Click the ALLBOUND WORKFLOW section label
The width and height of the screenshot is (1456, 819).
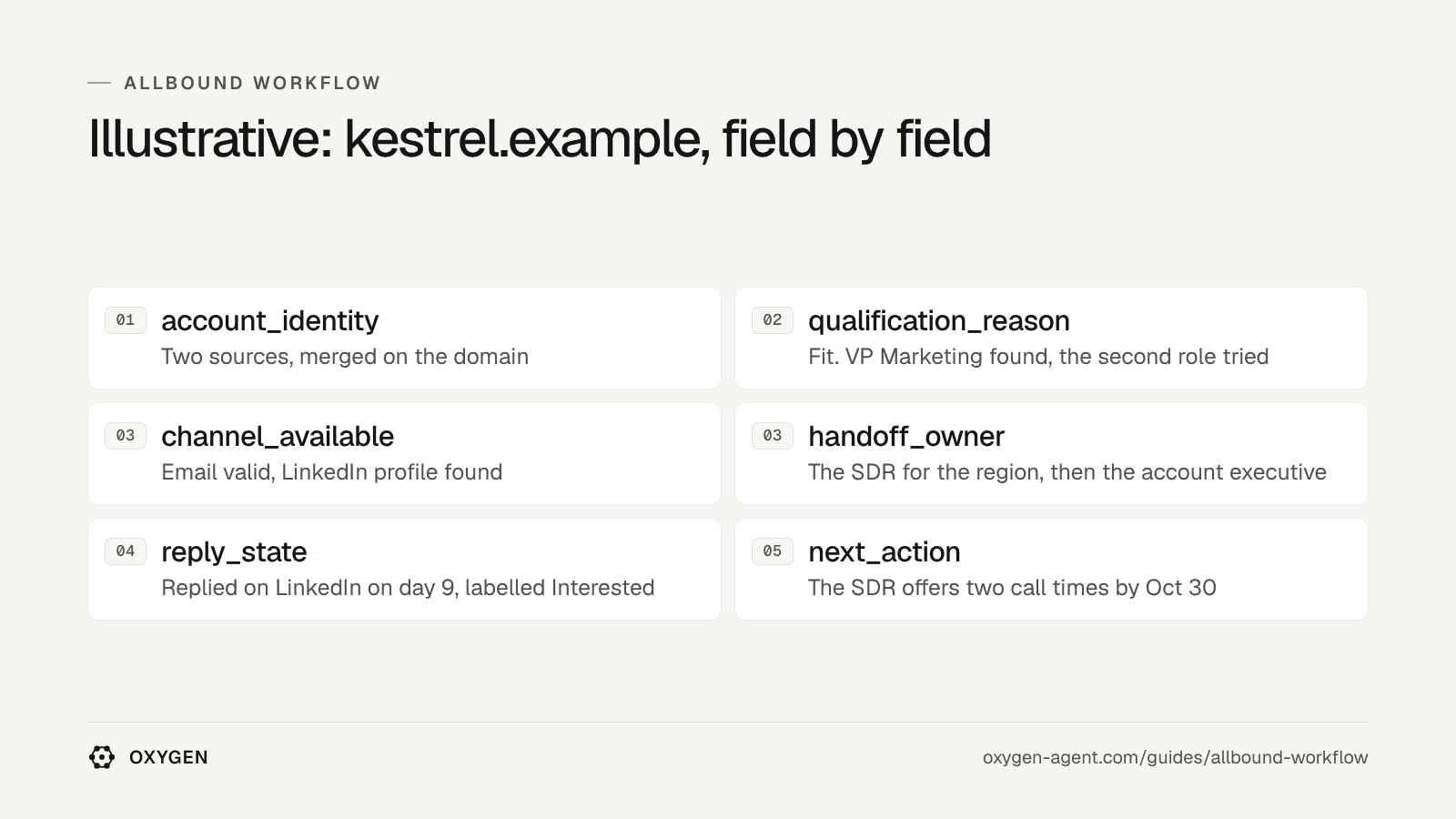252,83
